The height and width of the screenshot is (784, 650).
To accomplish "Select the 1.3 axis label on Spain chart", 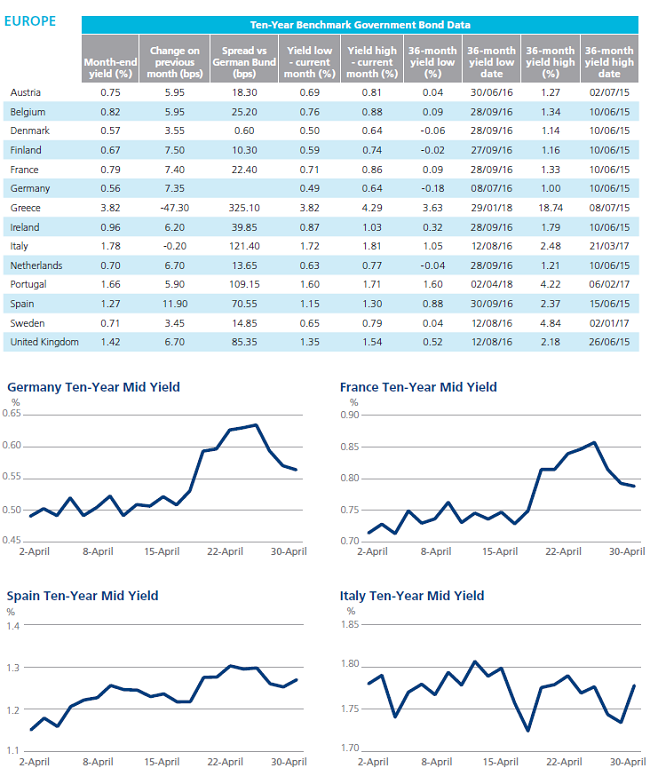I will [14, 668].
